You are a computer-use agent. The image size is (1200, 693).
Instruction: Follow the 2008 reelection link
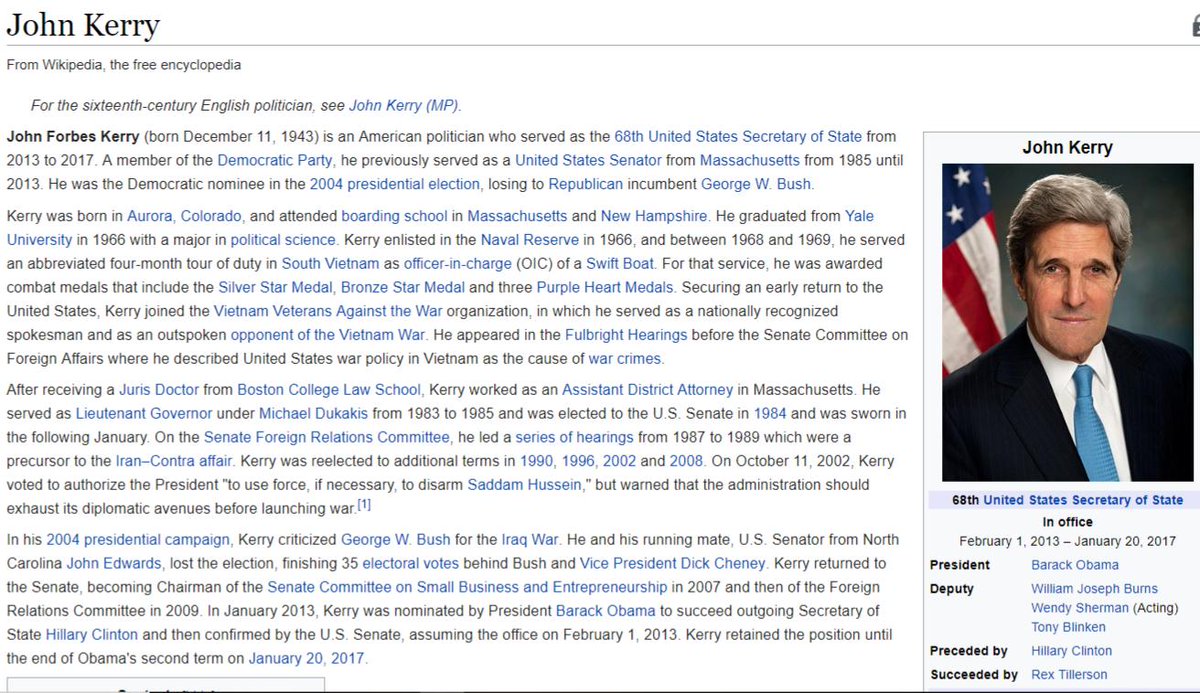[x=687, y=462]
